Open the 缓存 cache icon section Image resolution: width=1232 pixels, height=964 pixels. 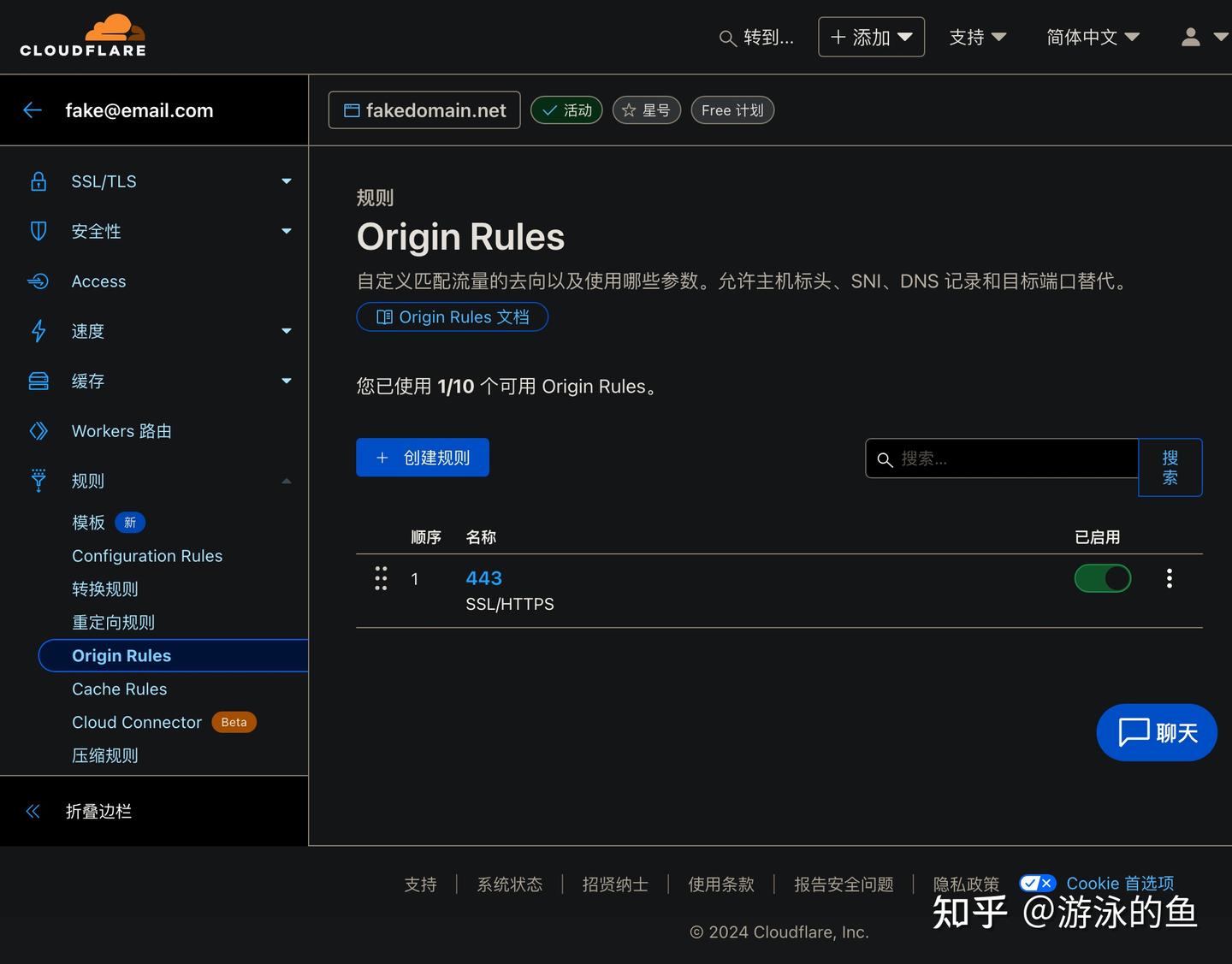(x=38, y=381)
